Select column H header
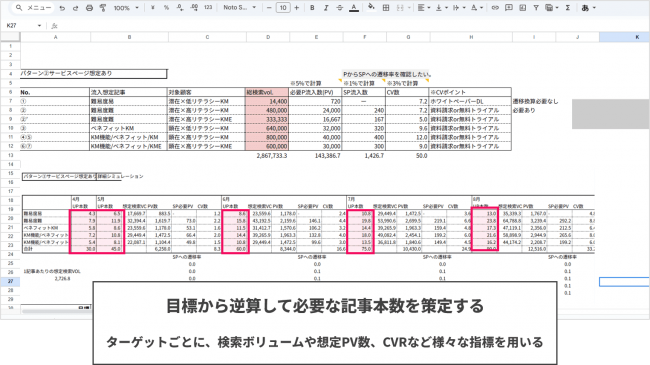 471,37
